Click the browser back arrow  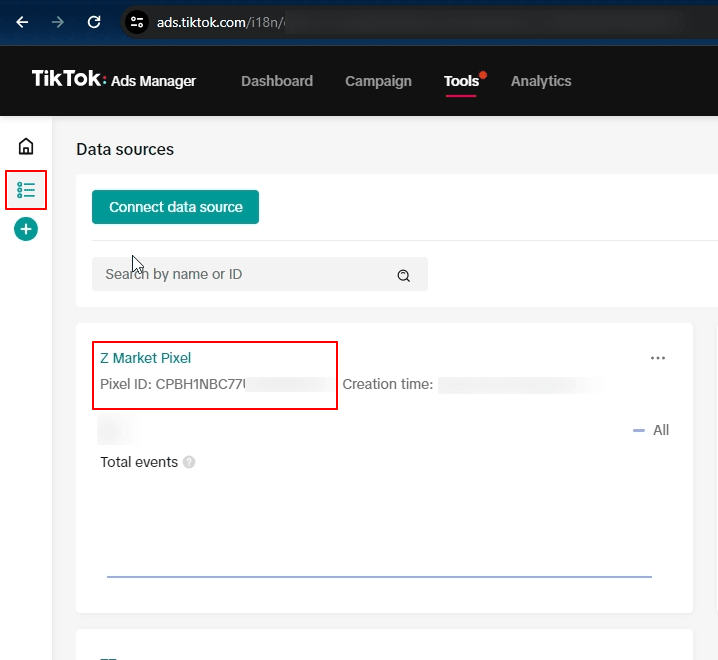pos(22,22)
